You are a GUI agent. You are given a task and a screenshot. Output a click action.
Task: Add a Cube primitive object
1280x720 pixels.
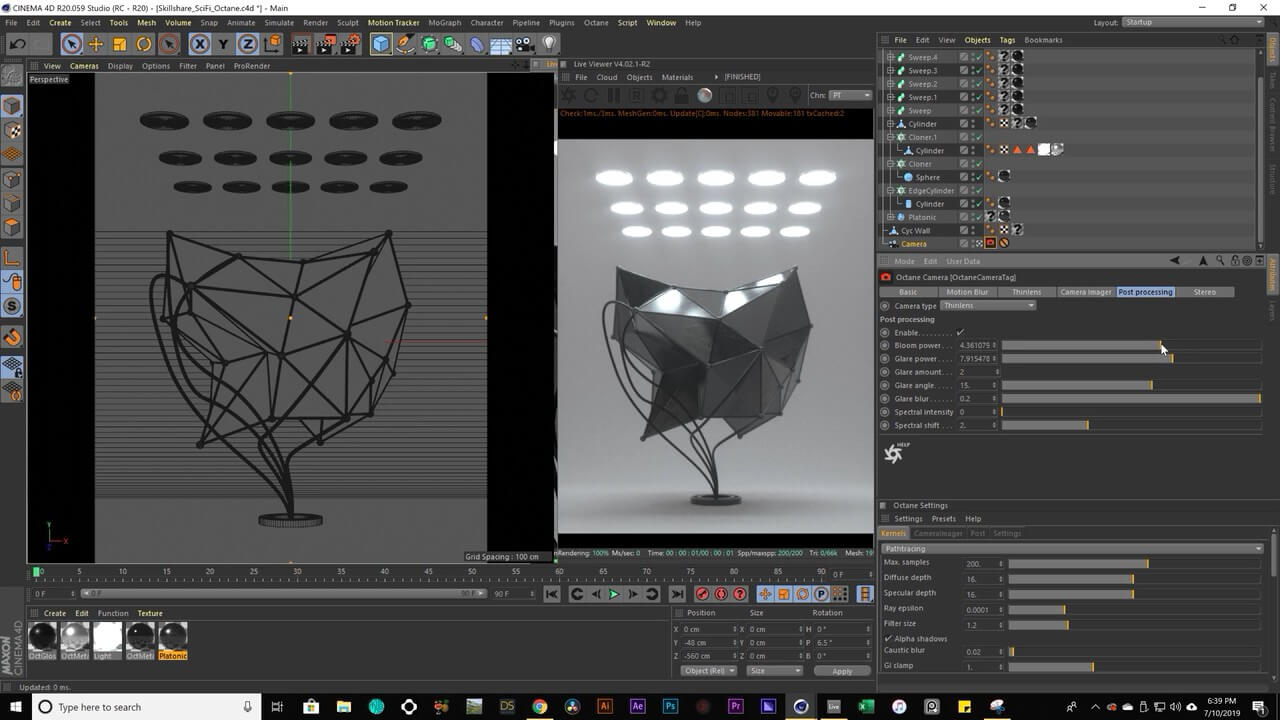click(381, 44)
